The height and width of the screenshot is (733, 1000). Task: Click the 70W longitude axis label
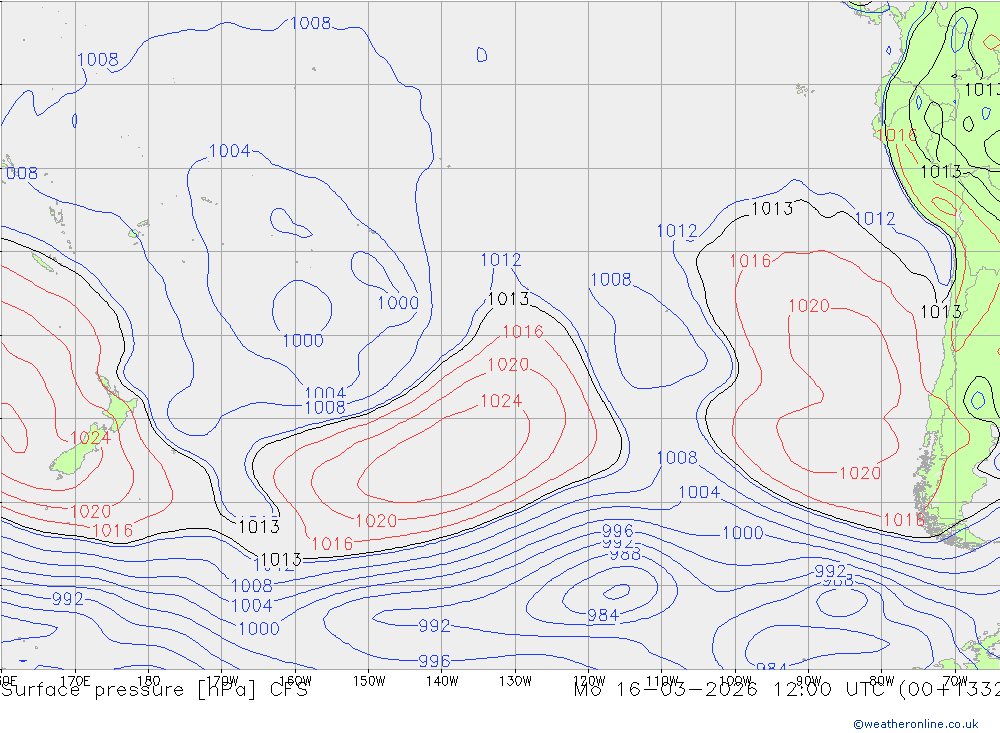coord(955,681)
